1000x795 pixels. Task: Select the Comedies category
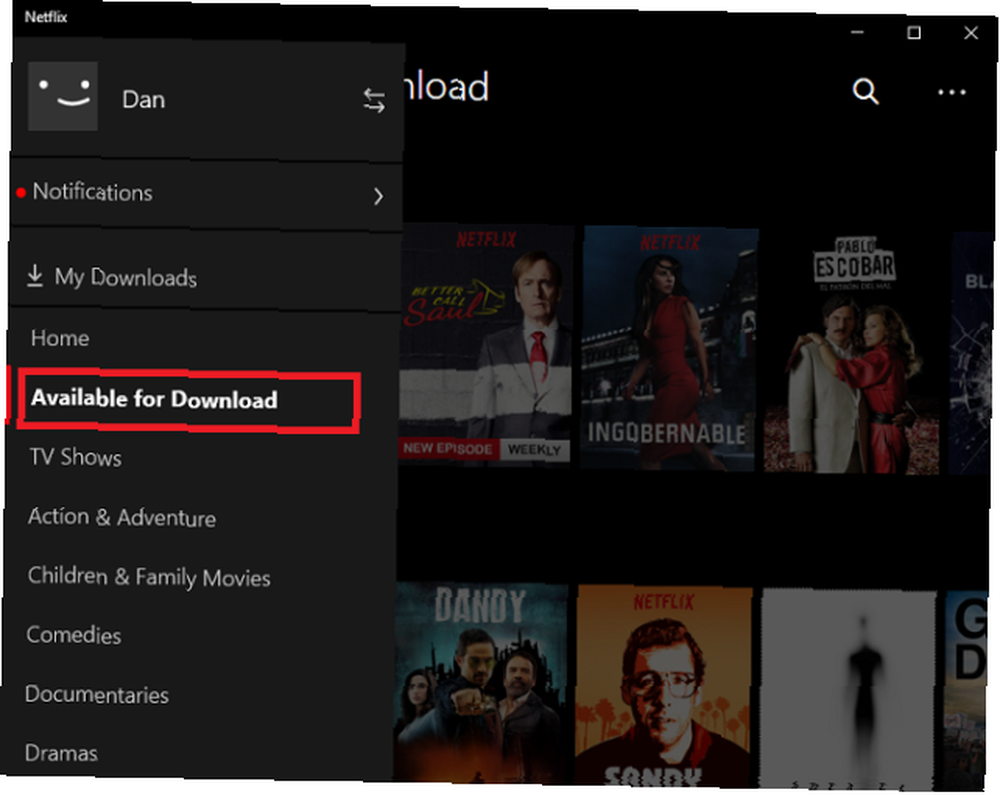(74, 635)
